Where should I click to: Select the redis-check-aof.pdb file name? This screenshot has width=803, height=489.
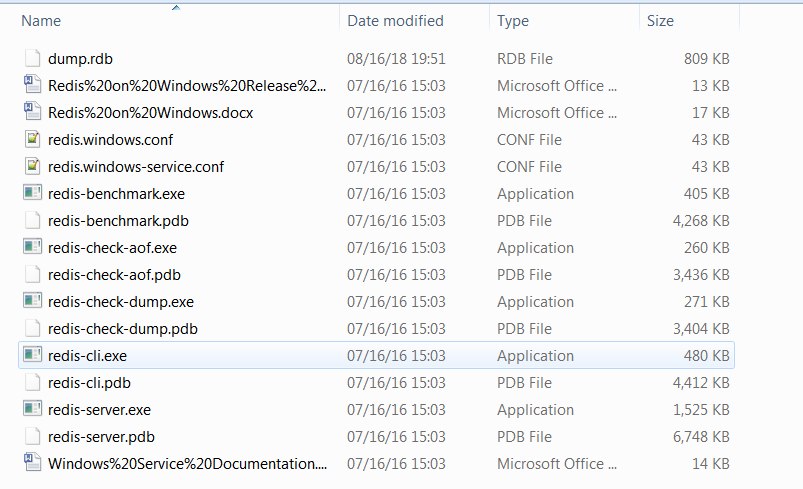point(114,275)
